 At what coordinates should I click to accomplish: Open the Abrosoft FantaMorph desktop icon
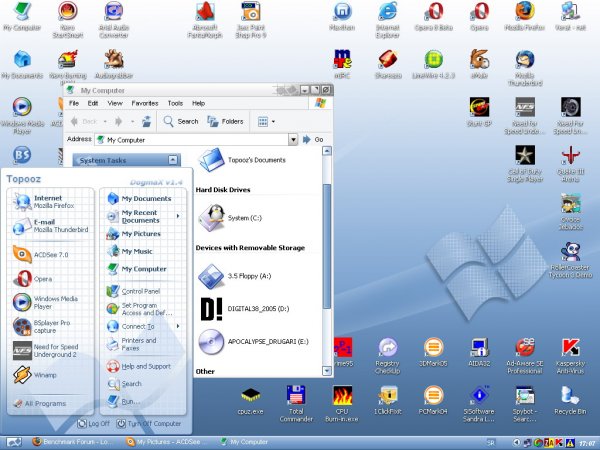point(205,20)
